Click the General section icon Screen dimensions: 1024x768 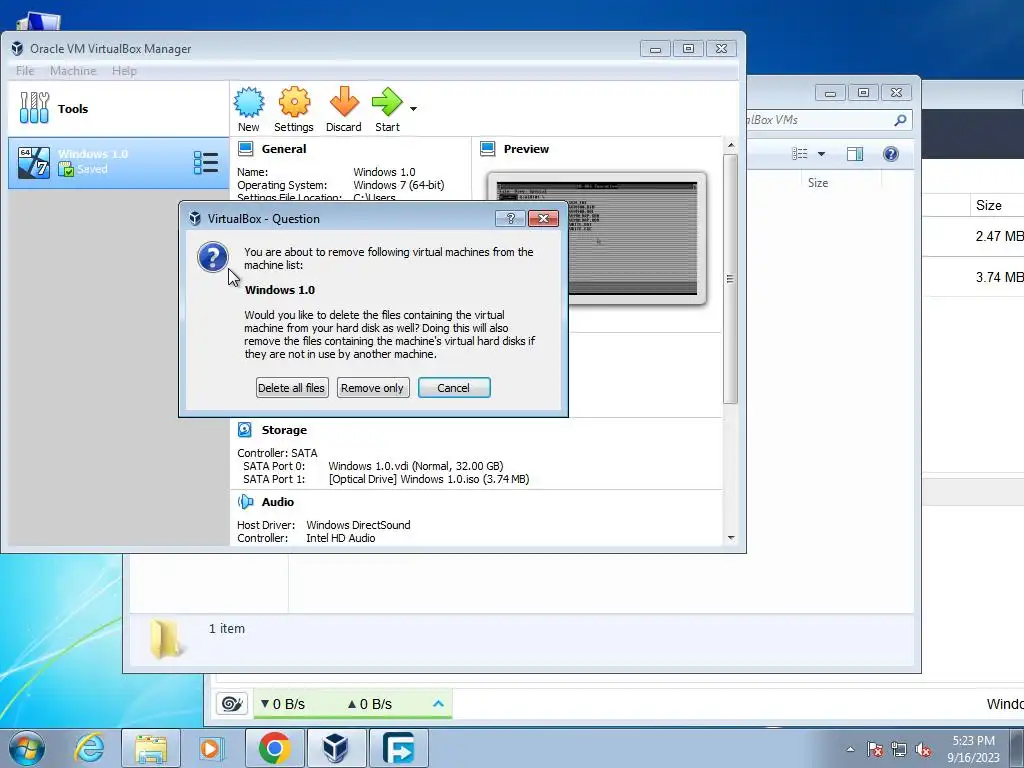click(246, 149)
